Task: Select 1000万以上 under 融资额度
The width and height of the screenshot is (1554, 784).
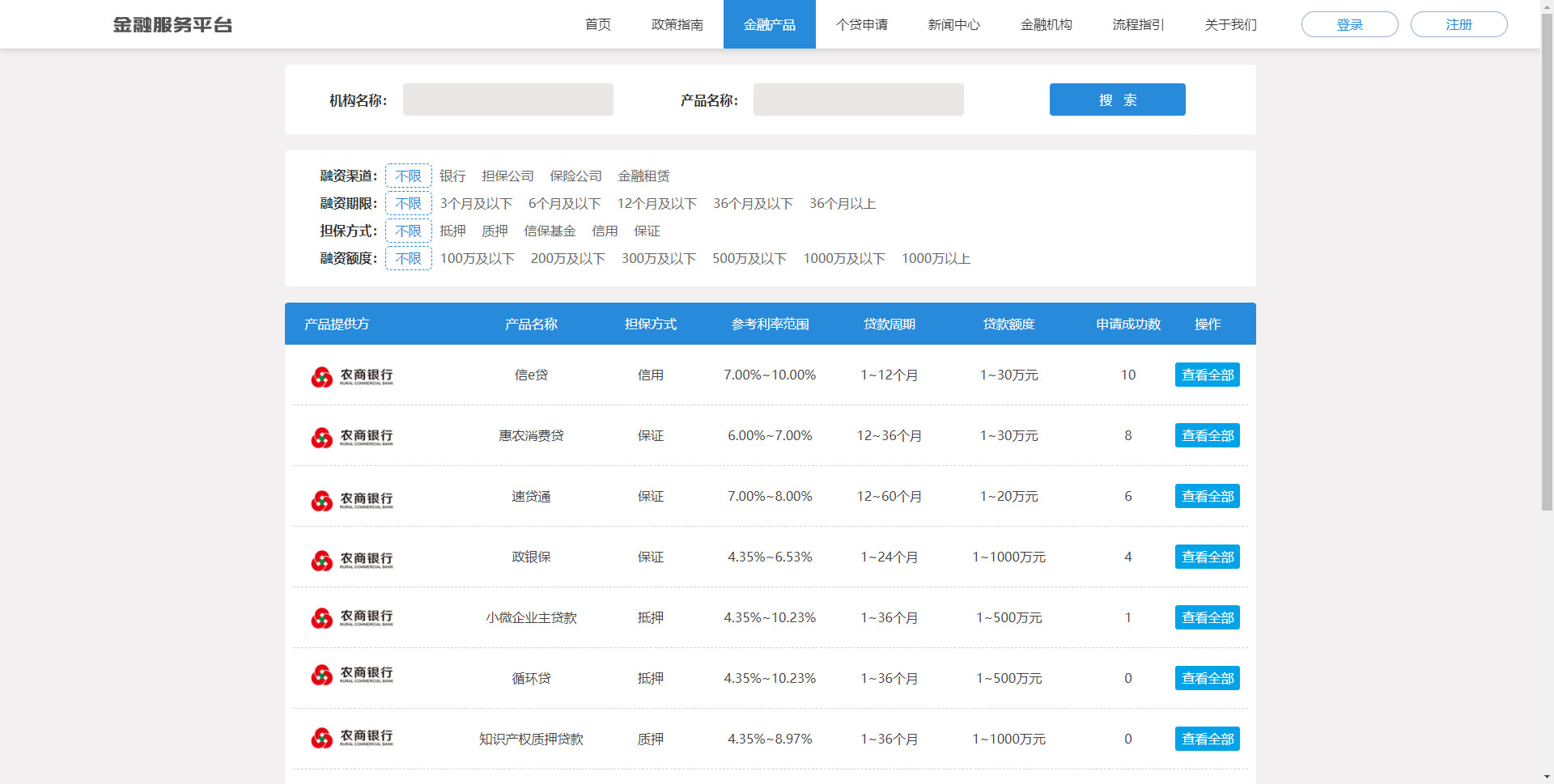Action: (935, 258)
